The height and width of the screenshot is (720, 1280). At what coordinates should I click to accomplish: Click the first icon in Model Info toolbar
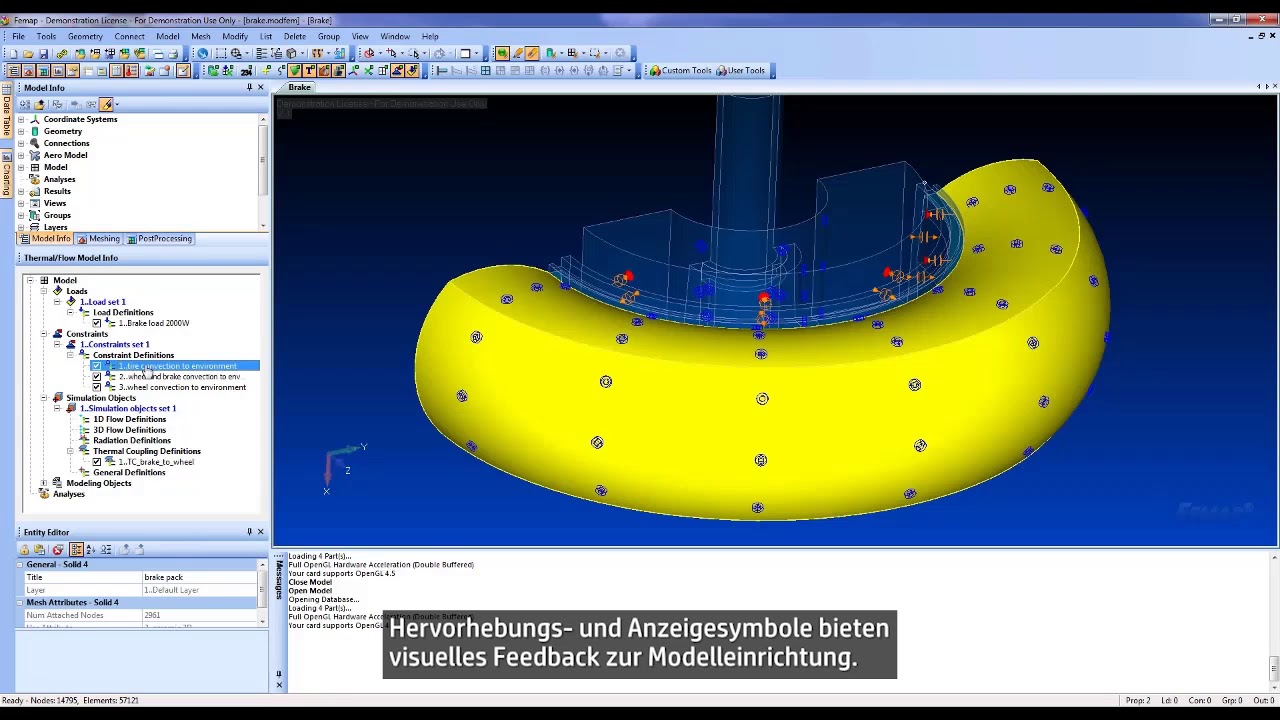[25, 104]
